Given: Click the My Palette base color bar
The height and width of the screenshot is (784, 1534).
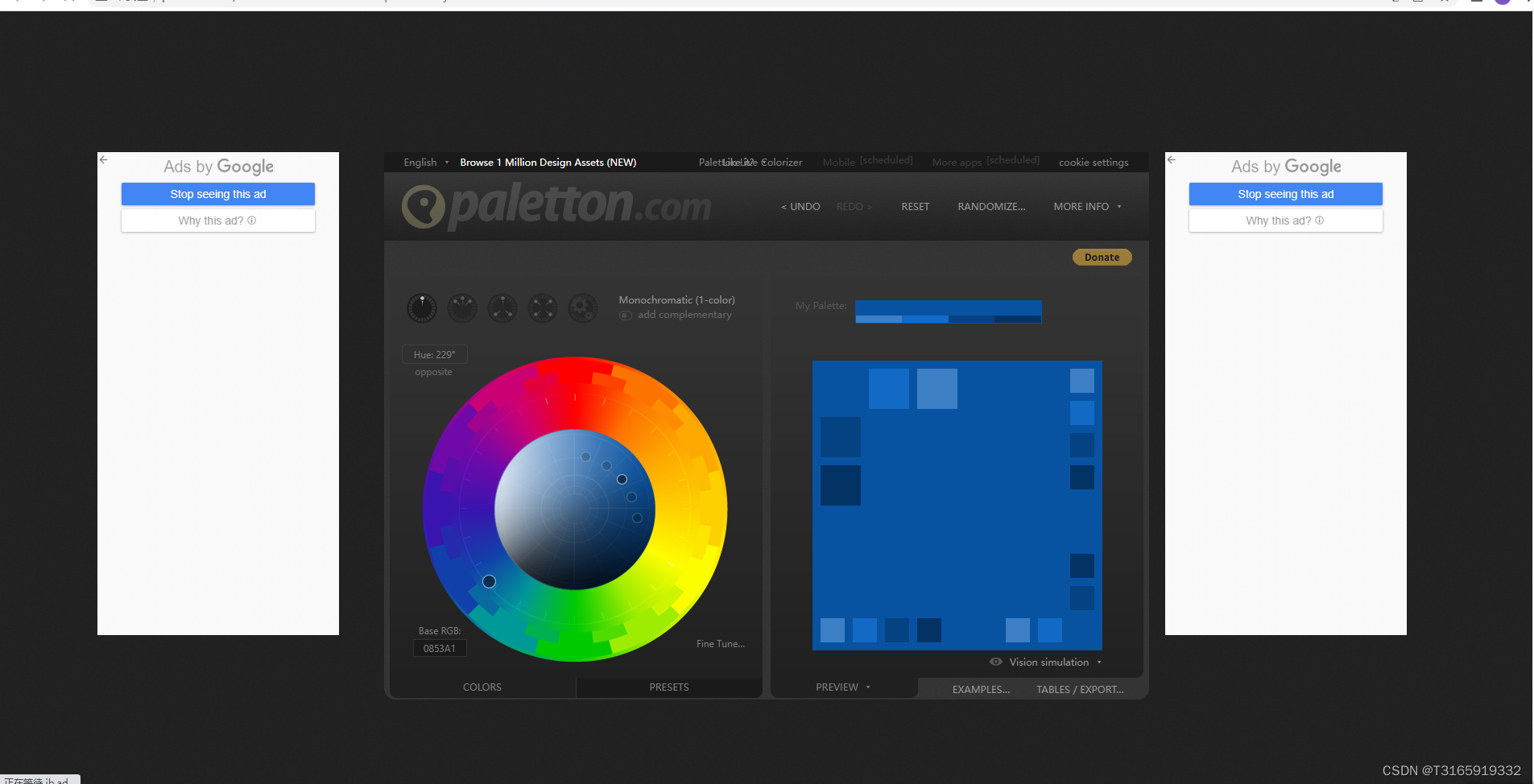Looking at the screenshot, I should pos(949,308).
